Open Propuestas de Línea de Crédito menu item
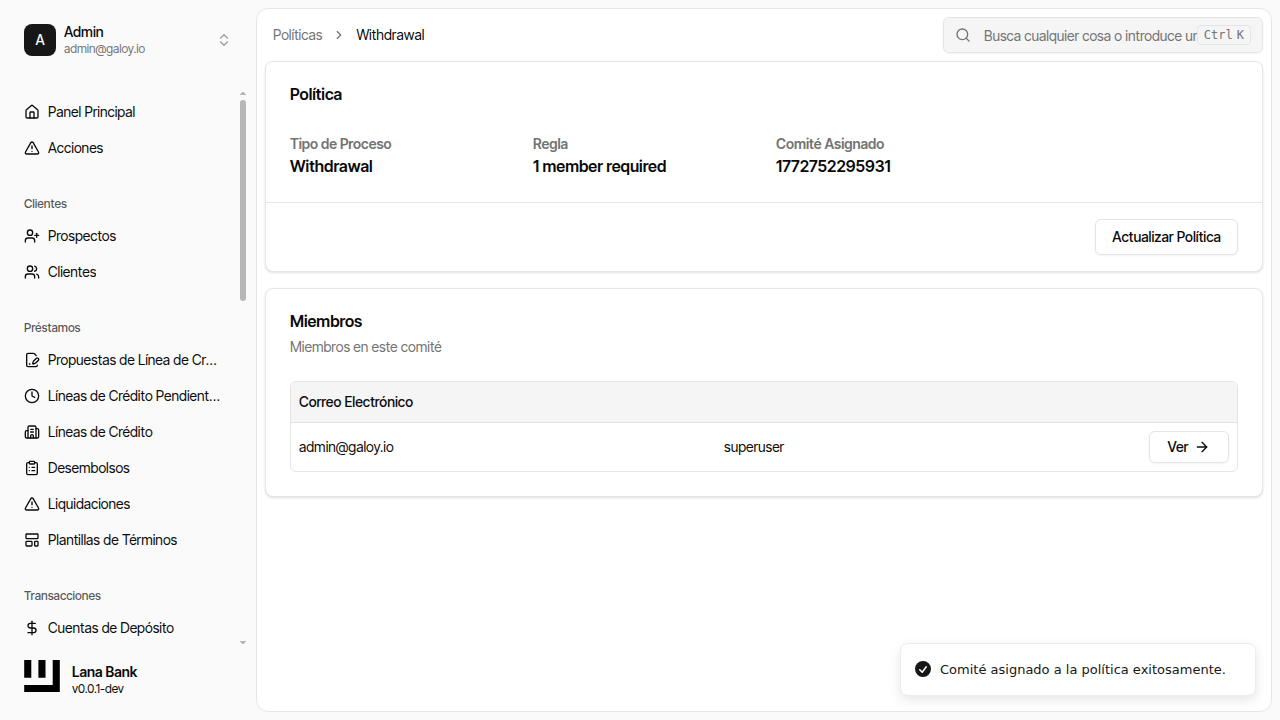Screen dimensions: 1280x720 132,360
